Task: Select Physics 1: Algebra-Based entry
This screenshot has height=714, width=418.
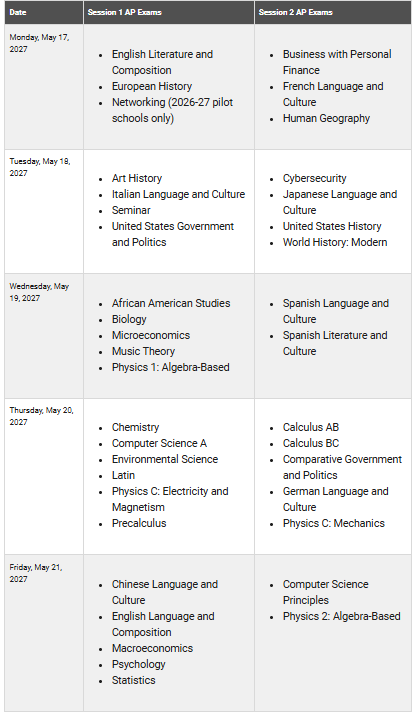Action: tap(170, 367)
